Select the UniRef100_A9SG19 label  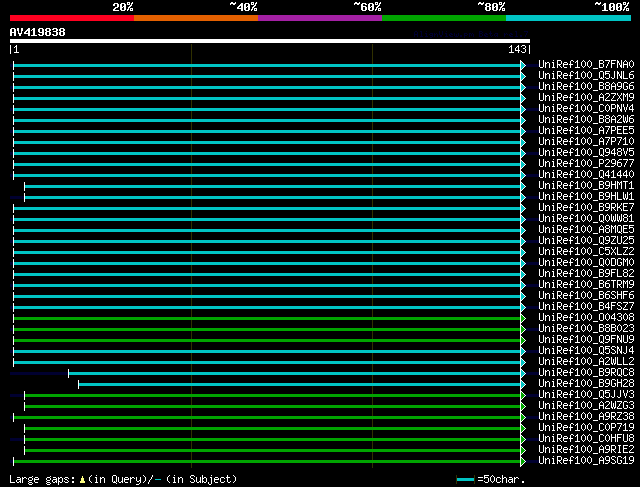click(586, 461)
